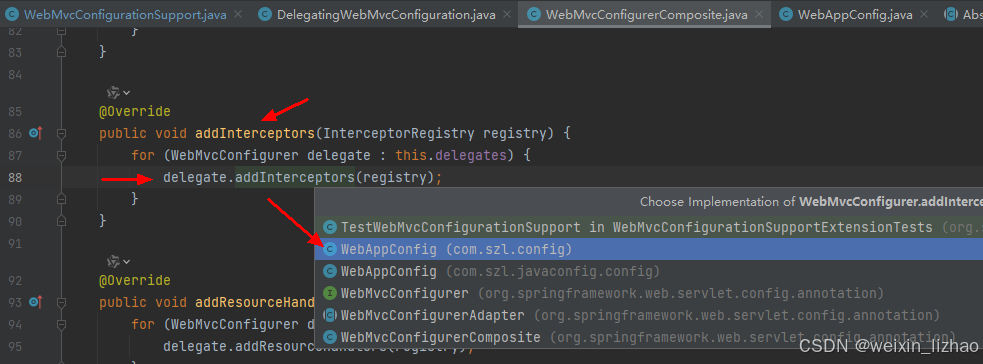This screenshot has width=983, height=364.
Task: Switch to WebMvcConfigurationSupport.java tab
Action: tap(125, 14)
